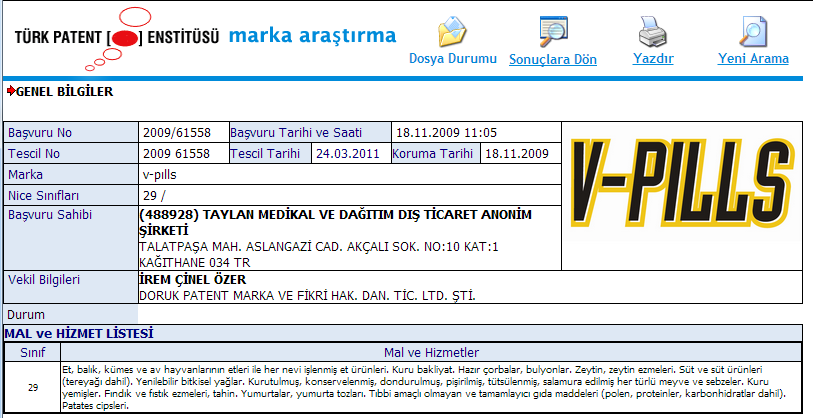Screen dimensions: 813x418
Task: Click the red arrow beside GENEL BİLGİLER
Action: [11, 92]
